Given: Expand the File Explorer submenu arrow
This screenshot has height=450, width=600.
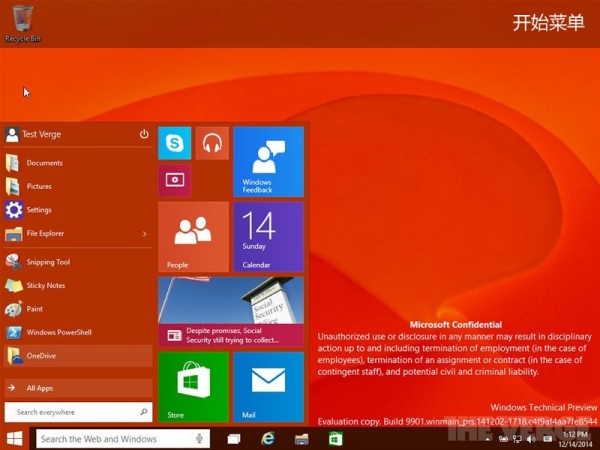Looking at the screenshot, I should [x=144, y=234].
